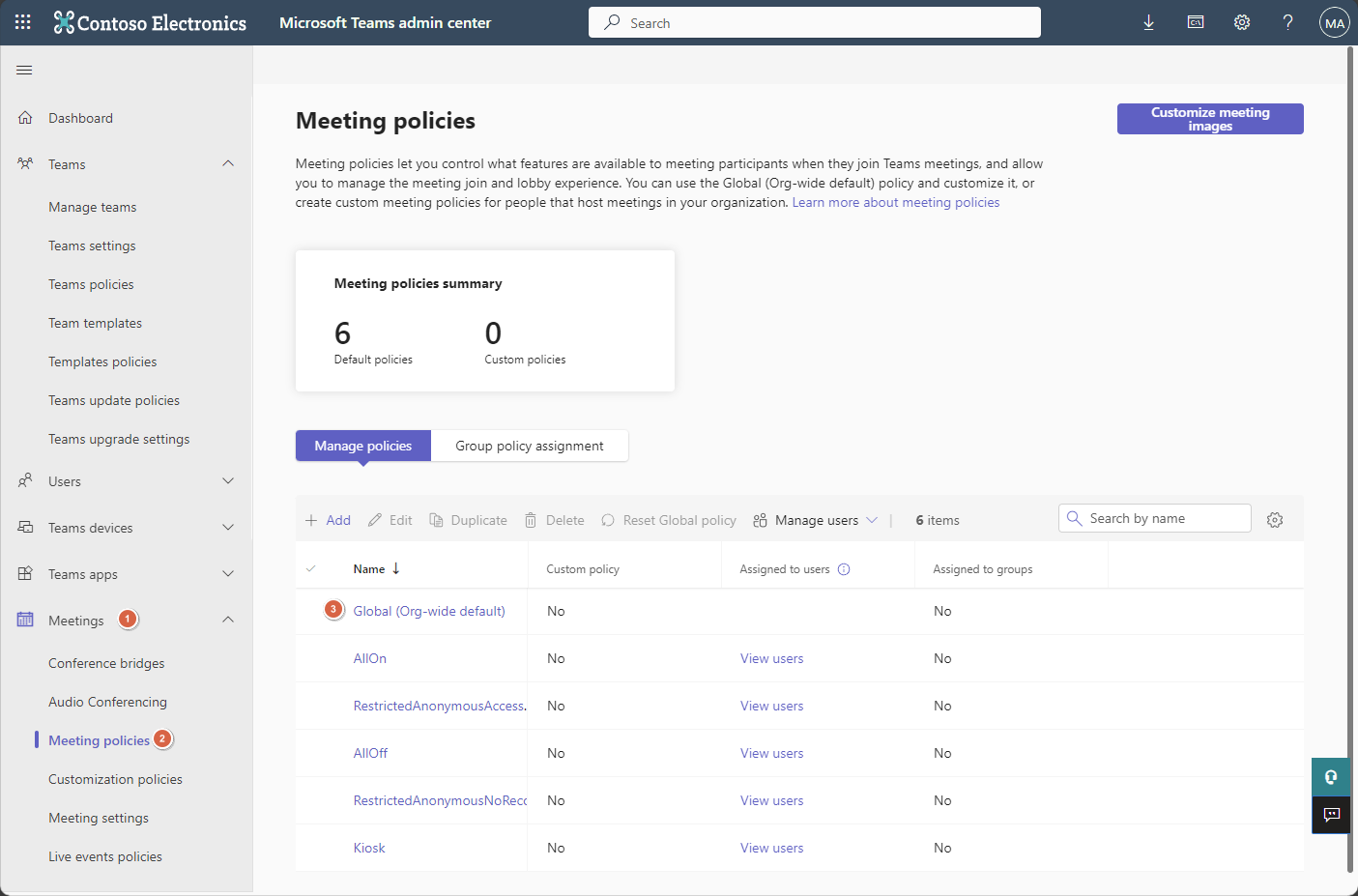Click Customize meeting images button
The image size is (1358, 896).
click(1210, 119)
